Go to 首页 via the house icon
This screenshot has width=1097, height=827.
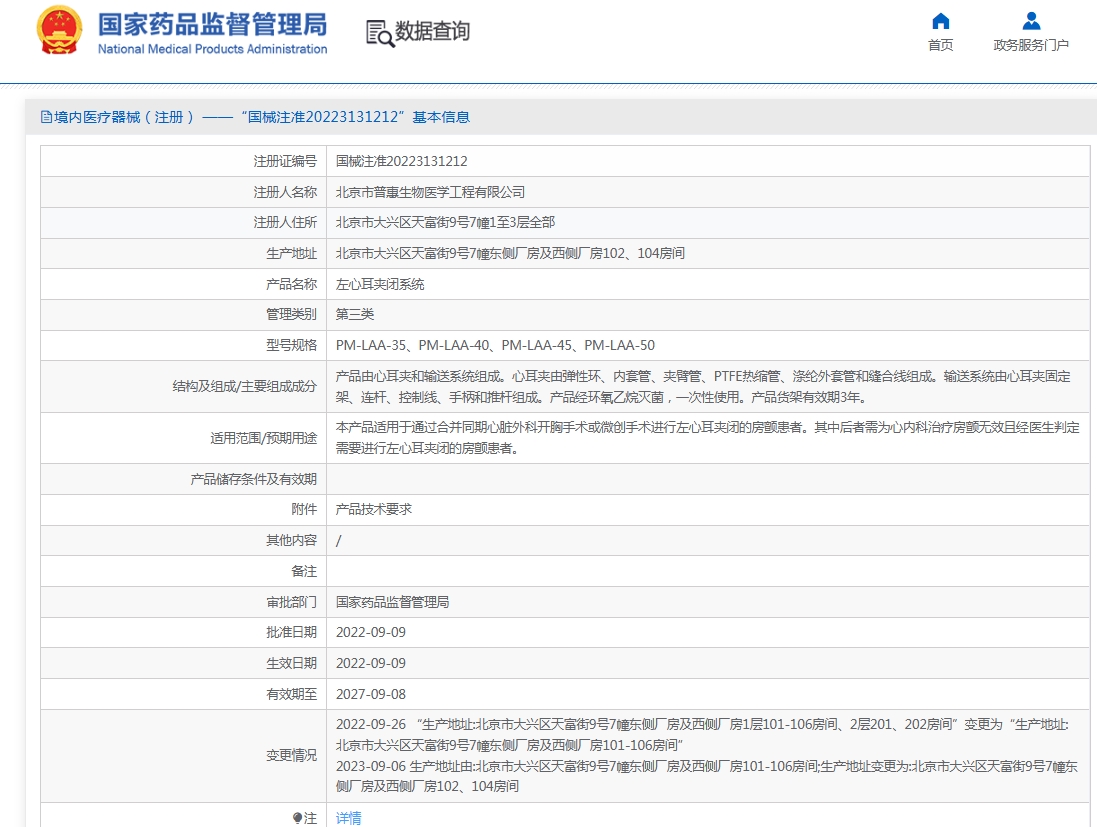click(x=941, y=21)
